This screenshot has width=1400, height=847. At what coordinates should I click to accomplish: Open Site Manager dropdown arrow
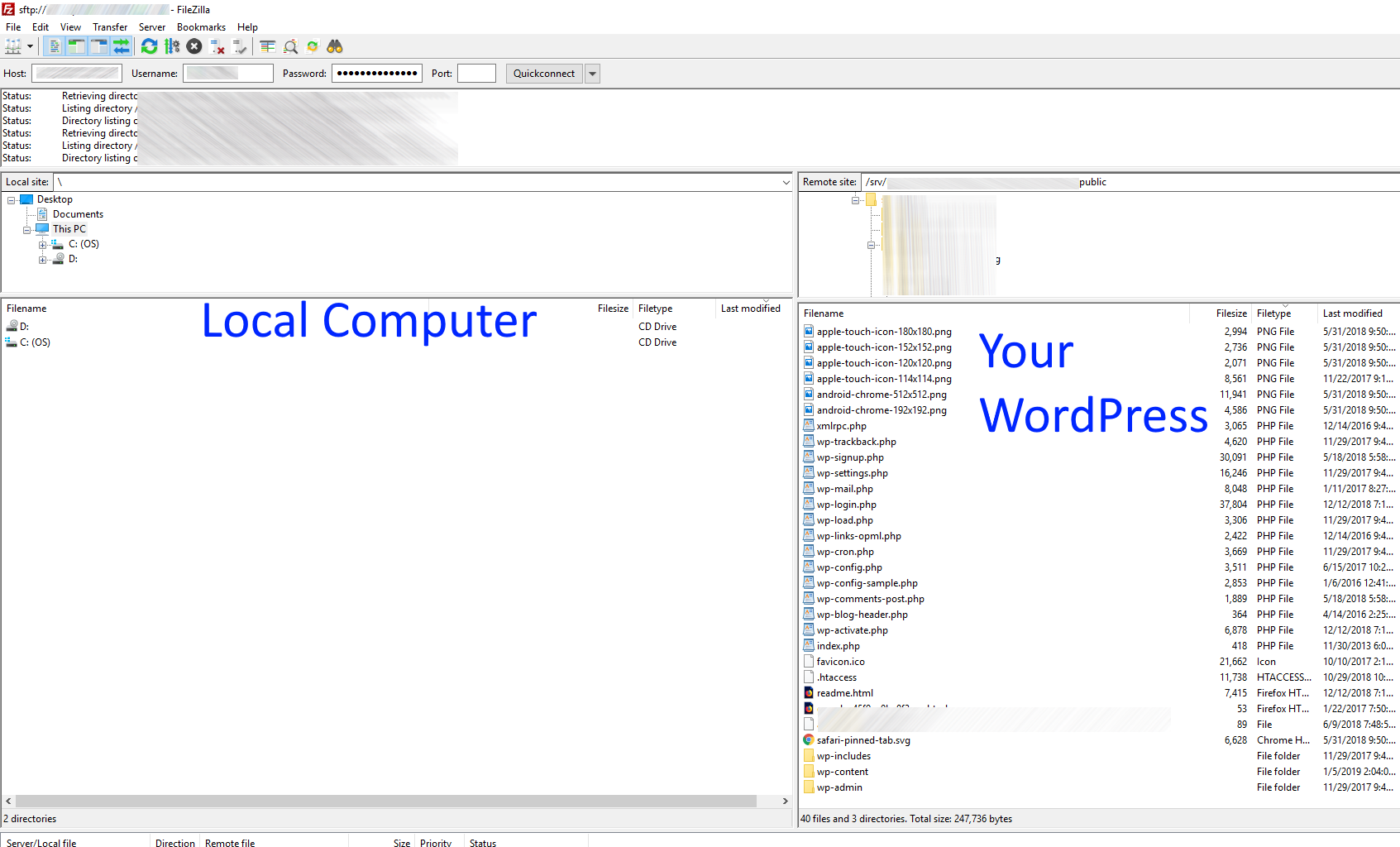click(x=30, y=46)
